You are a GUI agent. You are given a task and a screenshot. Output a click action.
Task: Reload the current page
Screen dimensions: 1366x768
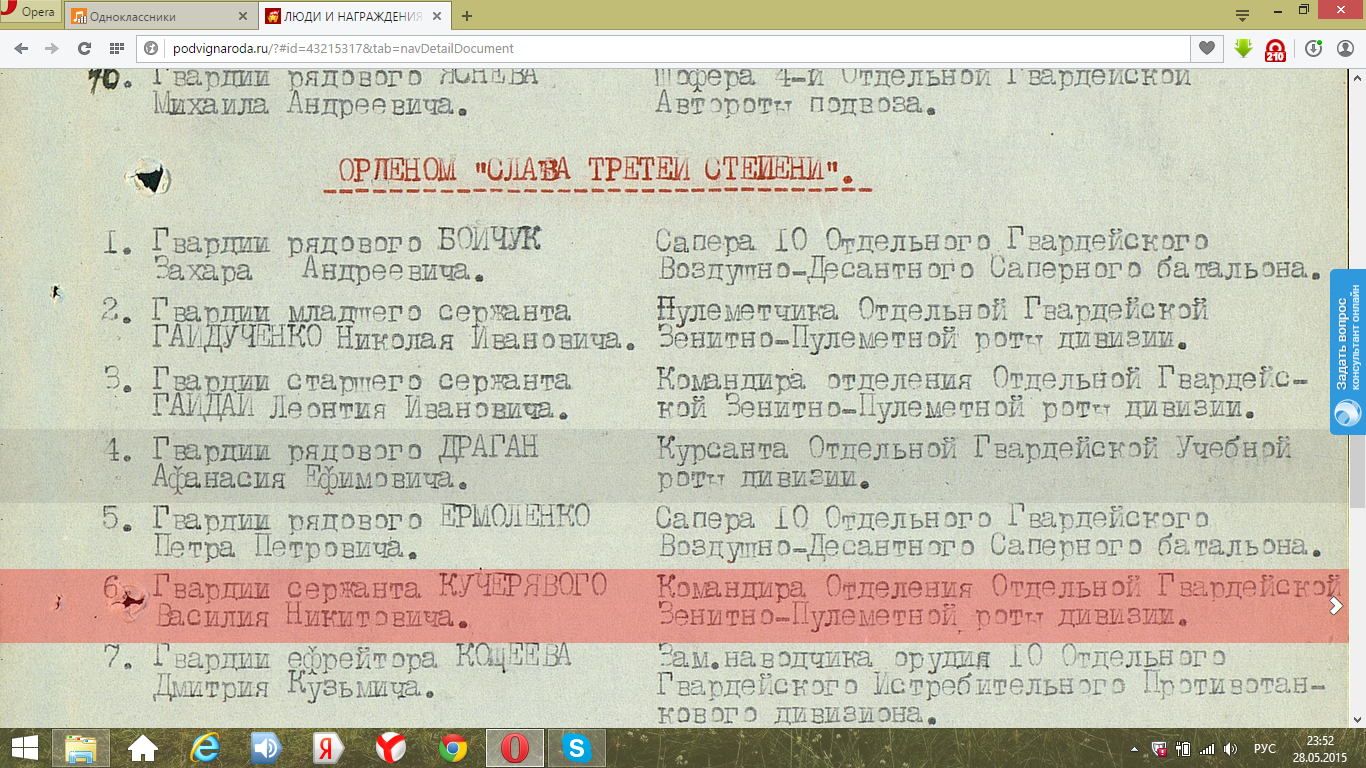pos(85,48)
